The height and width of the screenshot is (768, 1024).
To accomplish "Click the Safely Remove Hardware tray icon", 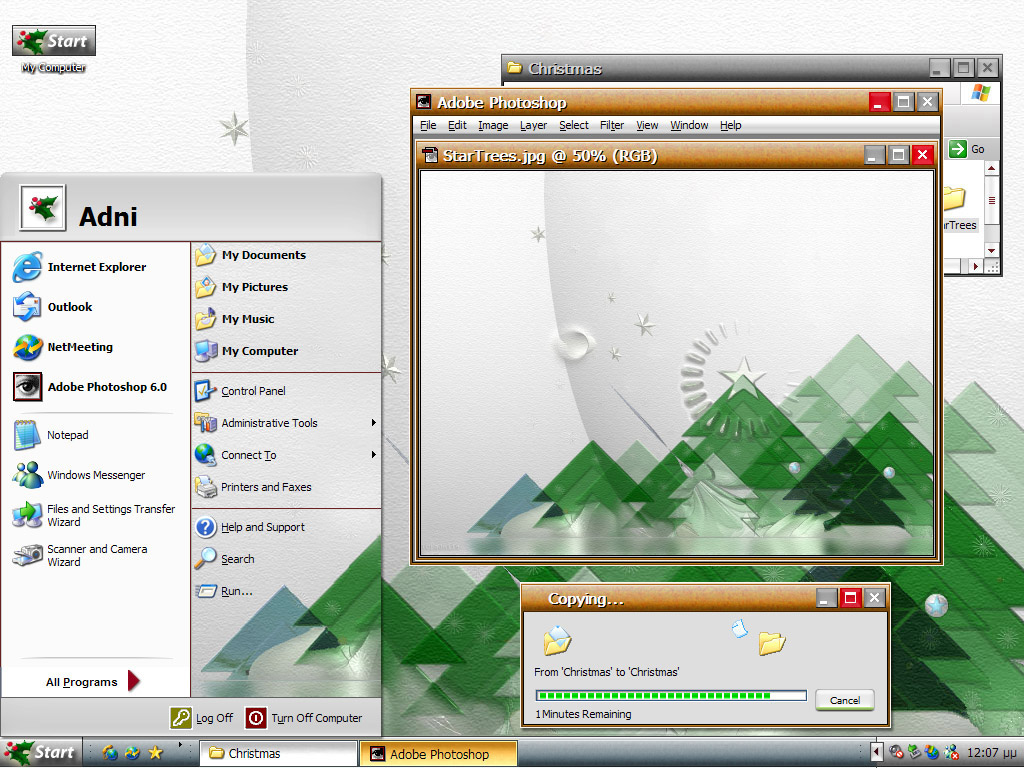I will 914,752.
